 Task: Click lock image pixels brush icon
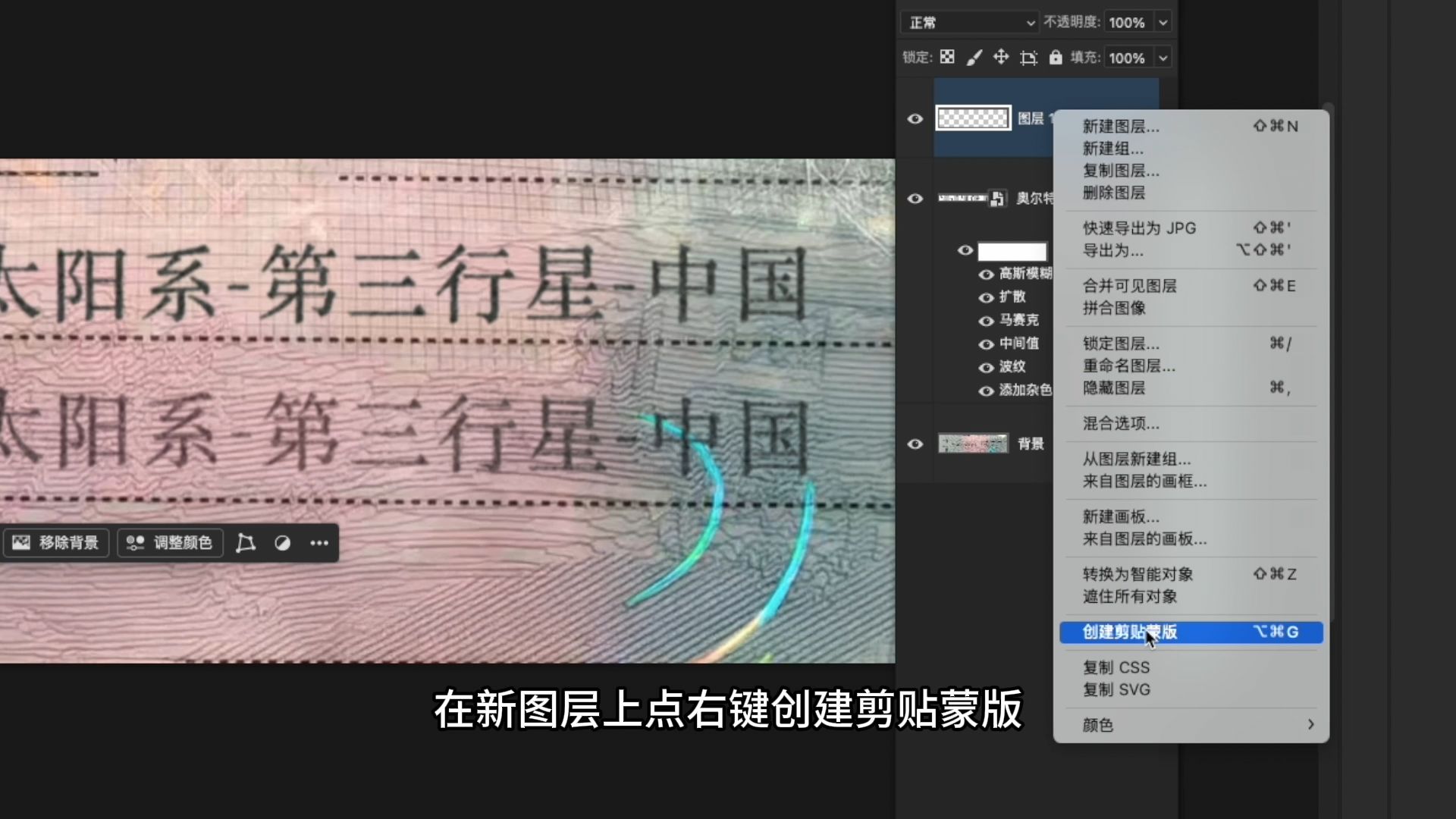[x=974, y=58]
